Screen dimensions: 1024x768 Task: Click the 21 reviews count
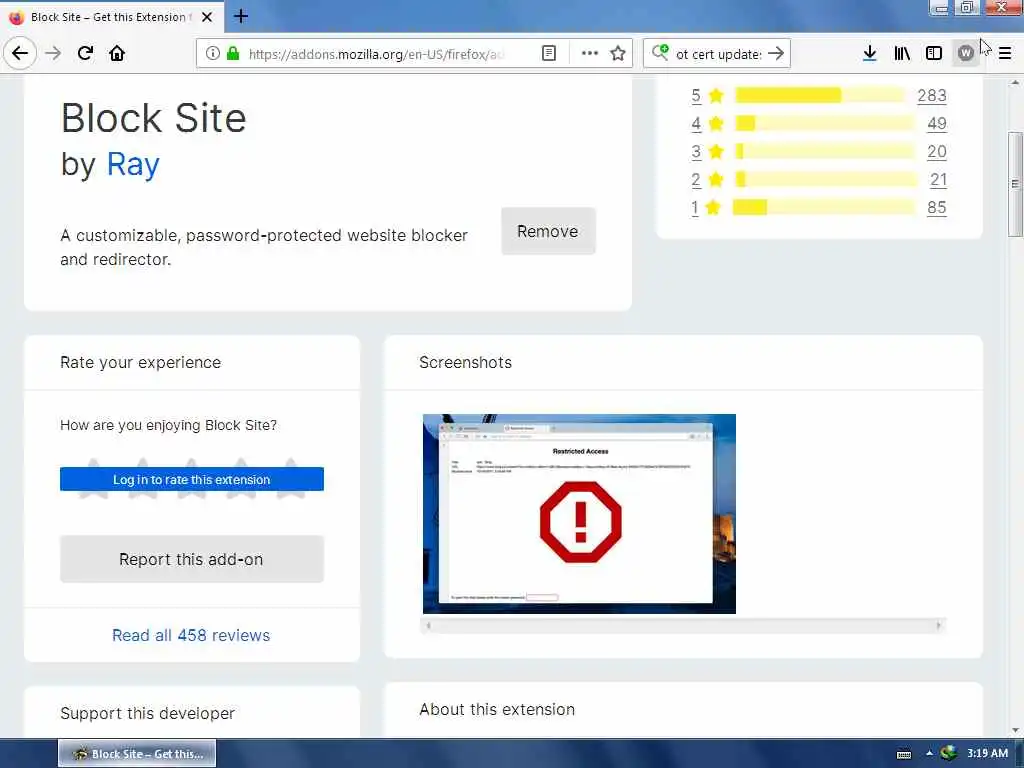pos(938,180)
